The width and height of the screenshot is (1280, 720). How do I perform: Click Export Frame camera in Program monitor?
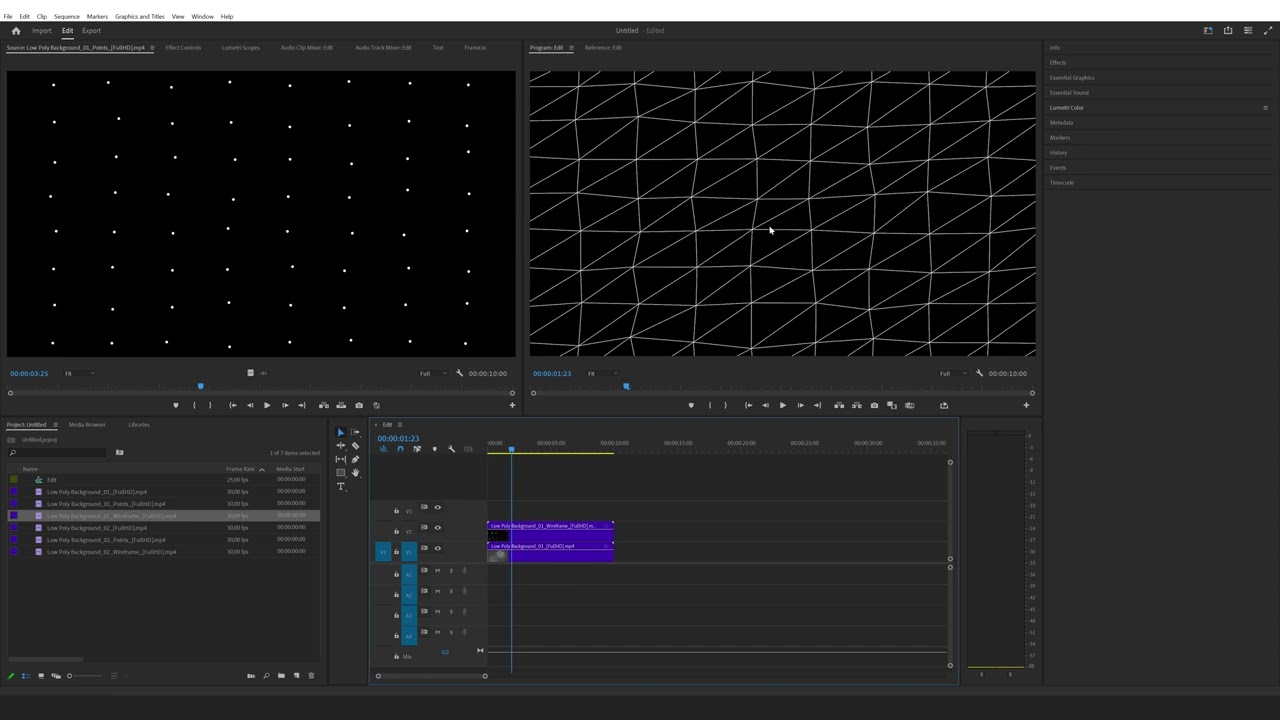[x=874, y=405]
